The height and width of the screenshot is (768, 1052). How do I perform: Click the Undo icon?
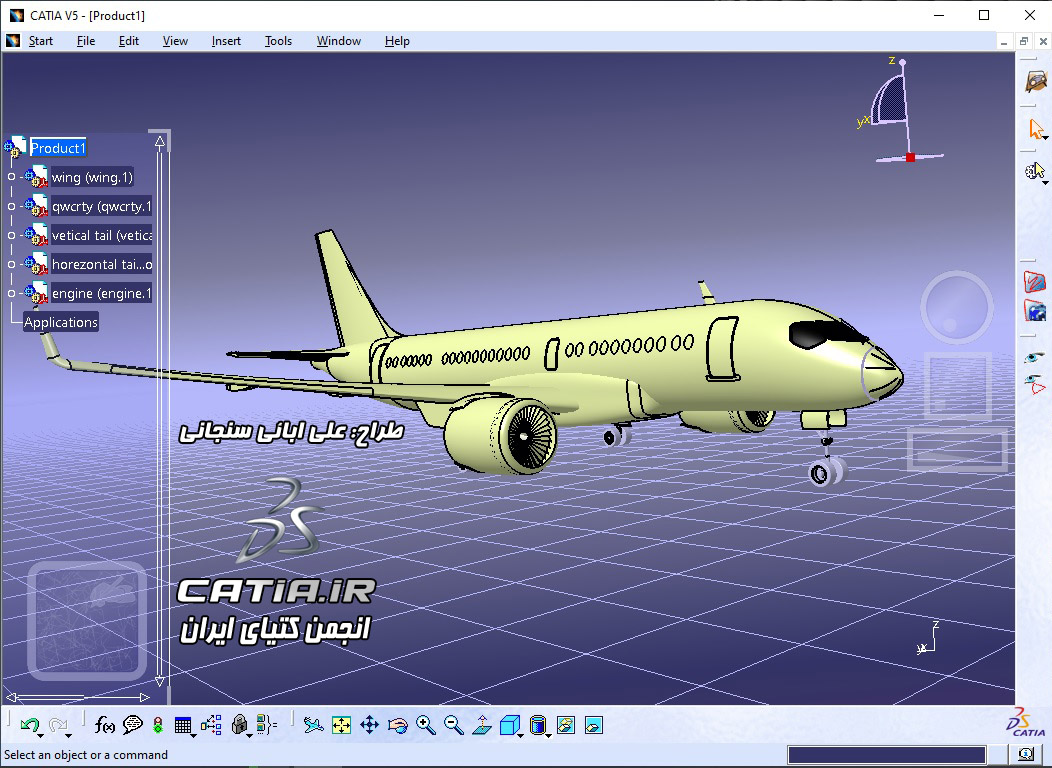pyautogui.click(x=29, y=724)
